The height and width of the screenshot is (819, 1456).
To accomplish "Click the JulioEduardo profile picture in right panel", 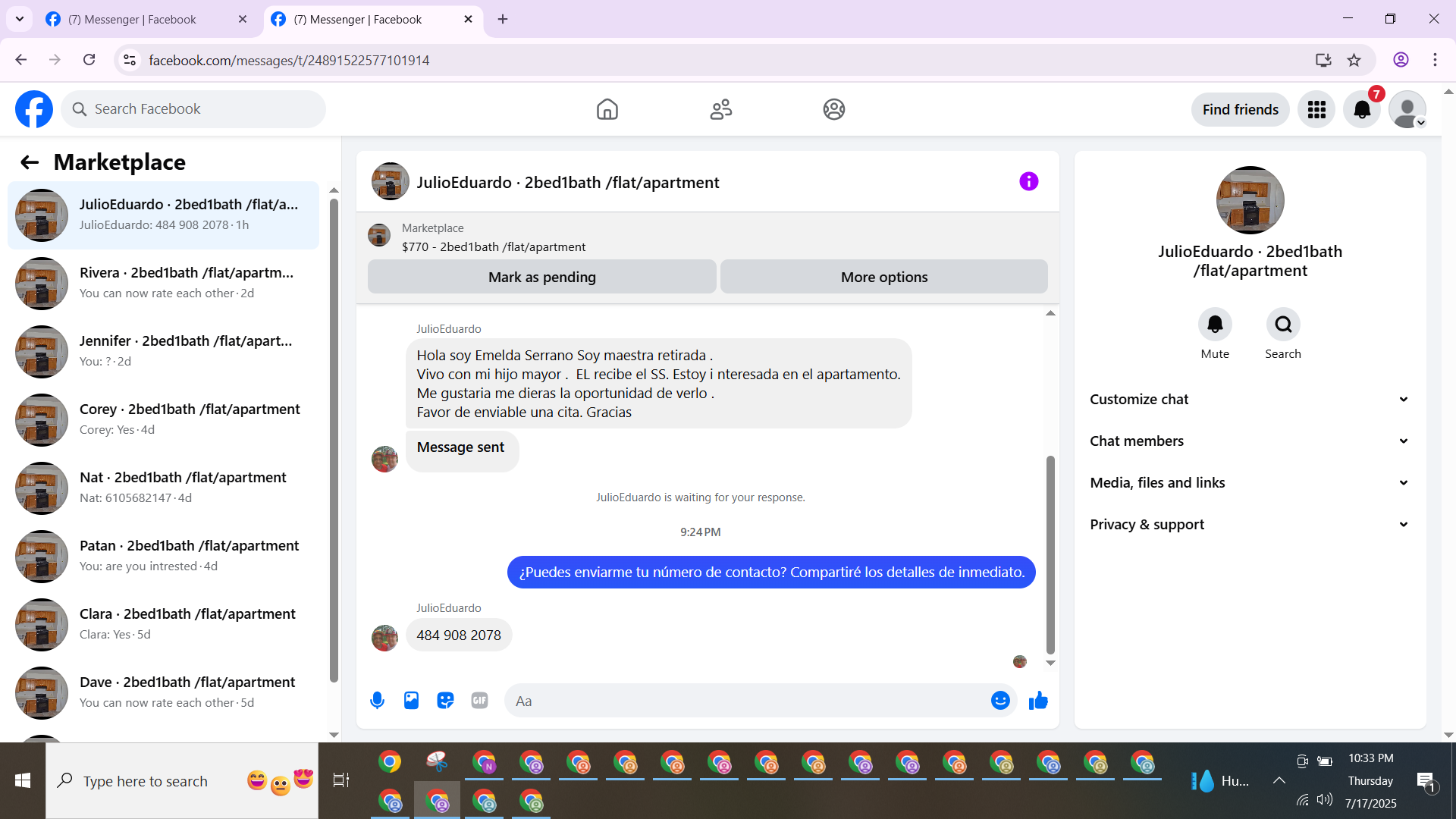I will pos(1250,200).
